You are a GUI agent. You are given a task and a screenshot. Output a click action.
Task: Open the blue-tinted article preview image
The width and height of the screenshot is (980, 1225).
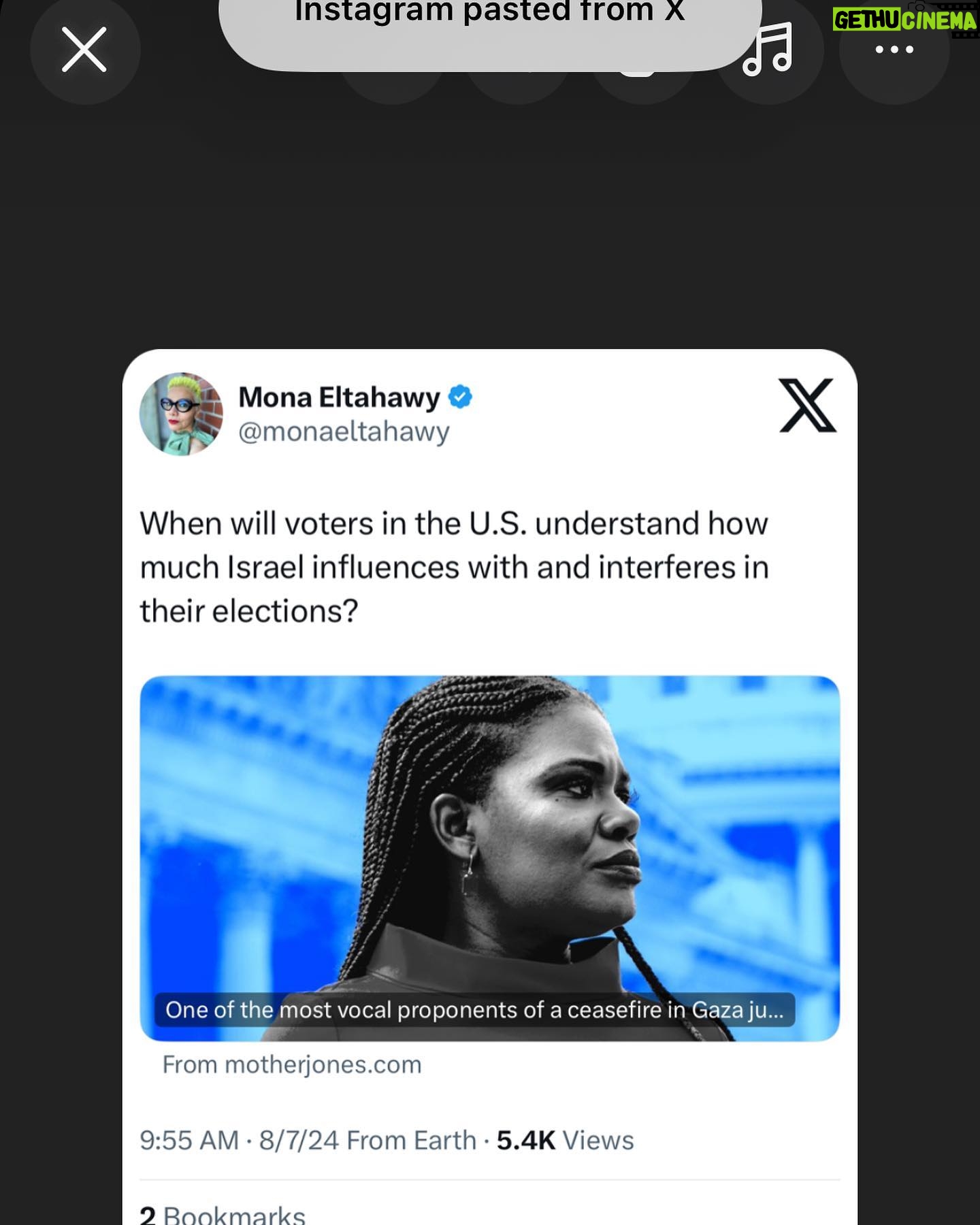490,857
